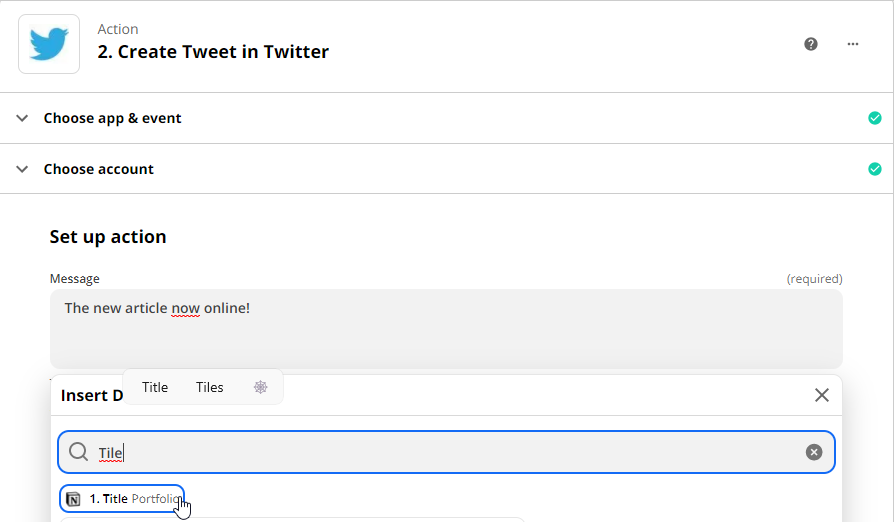Insert the "1. Title Portfolio" data pill
894x522 pixels.
(122, 499)
